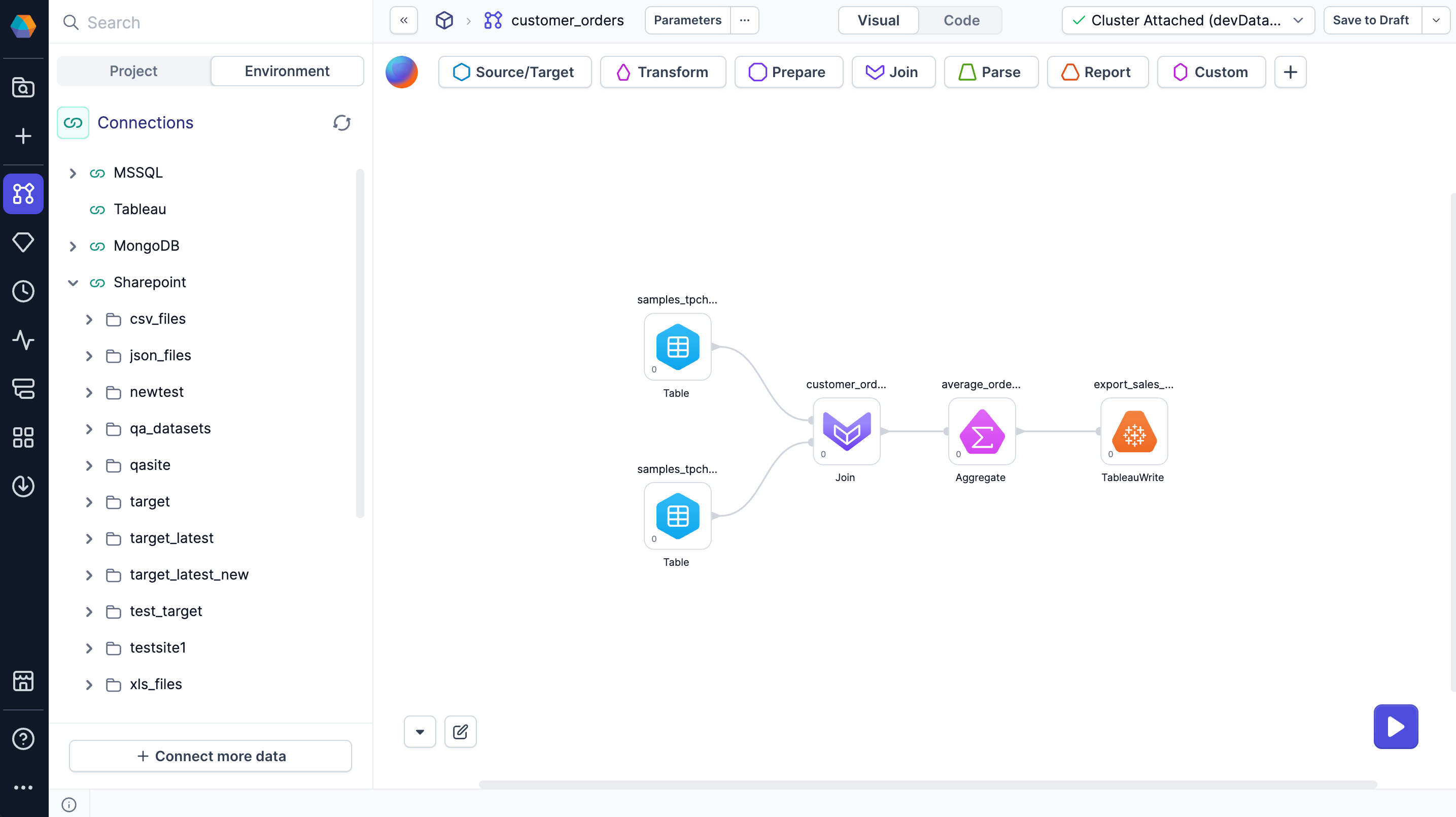Click the project cube breadcrumb icon
1456x817 pixels.
(444, 20)
